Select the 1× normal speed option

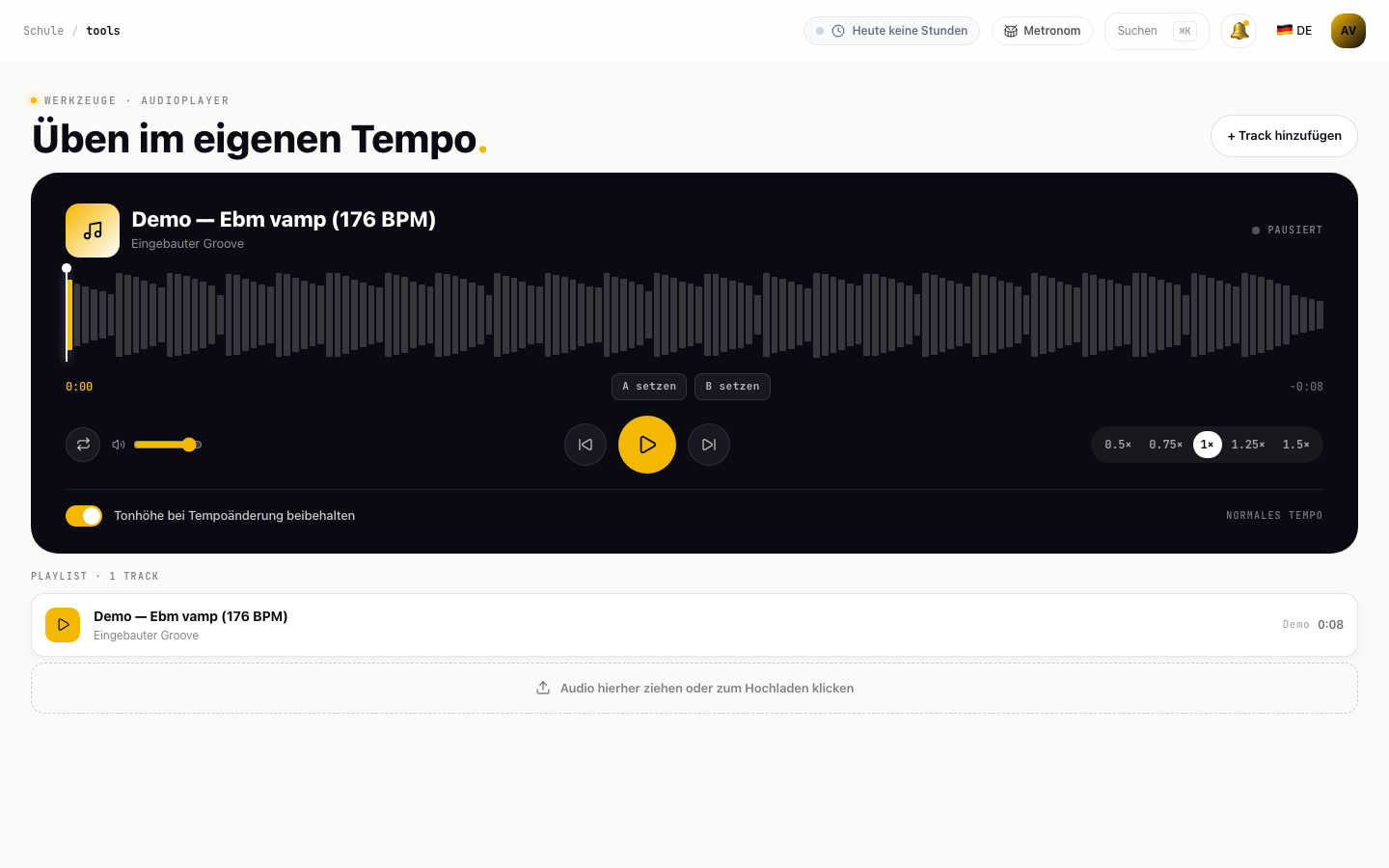click(1208, 445)
